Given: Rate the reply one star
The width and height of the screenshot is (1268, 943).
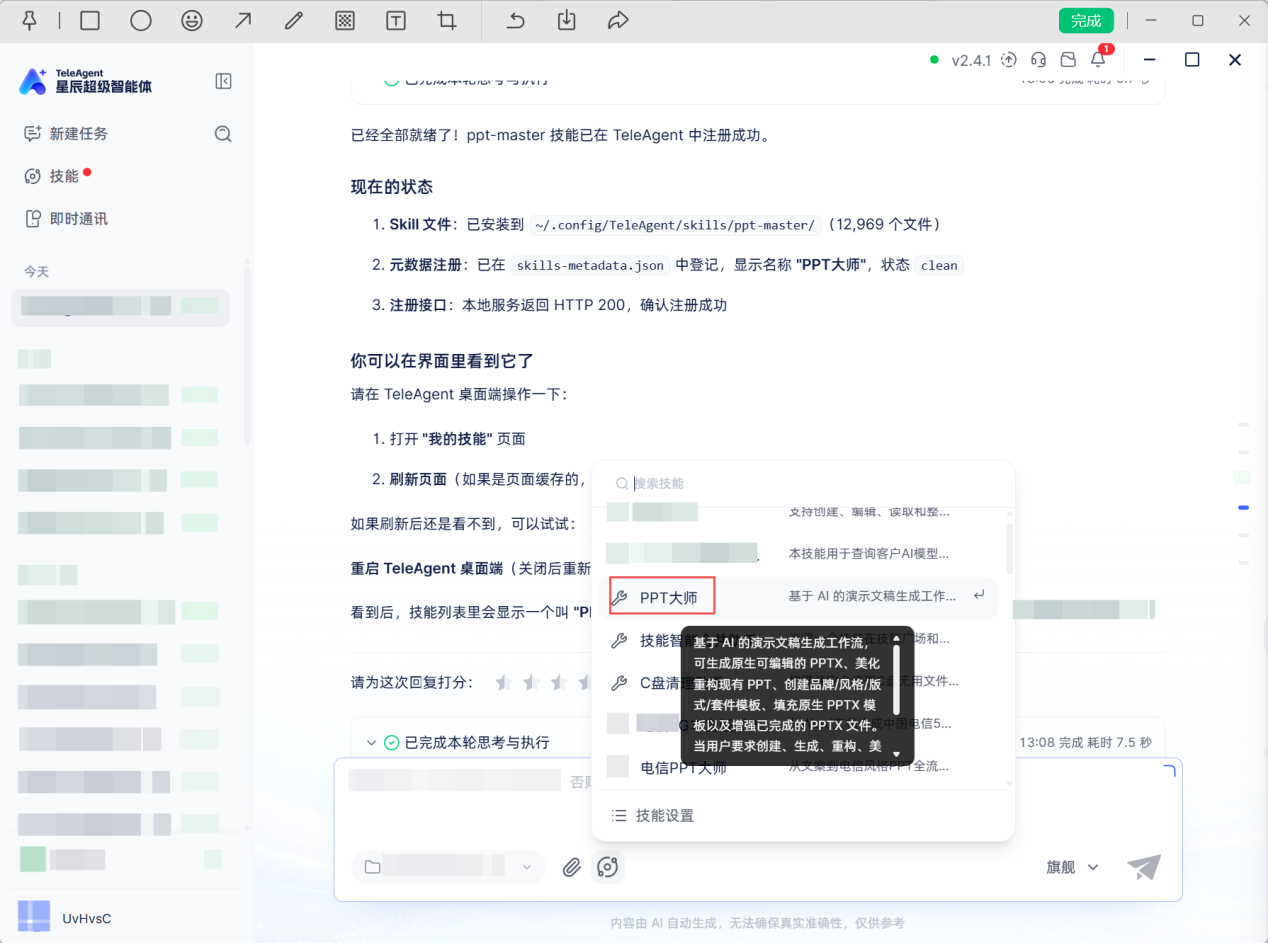Looking at the screenshot, I should 504,682.
